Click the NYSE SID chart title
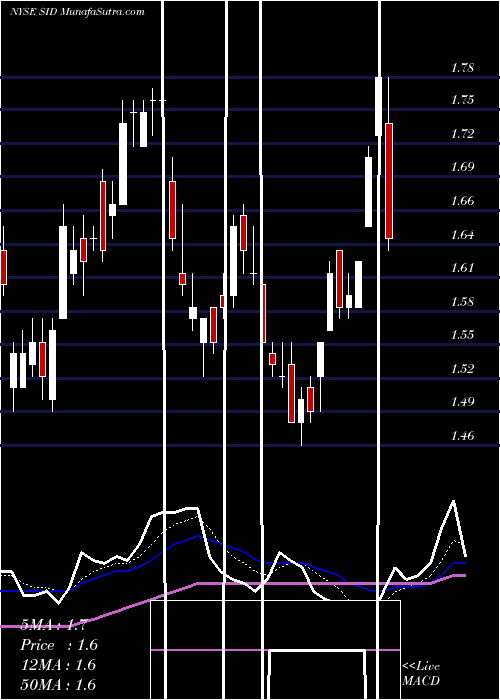This screenshot has width=500, height=700. pos(77,12)
